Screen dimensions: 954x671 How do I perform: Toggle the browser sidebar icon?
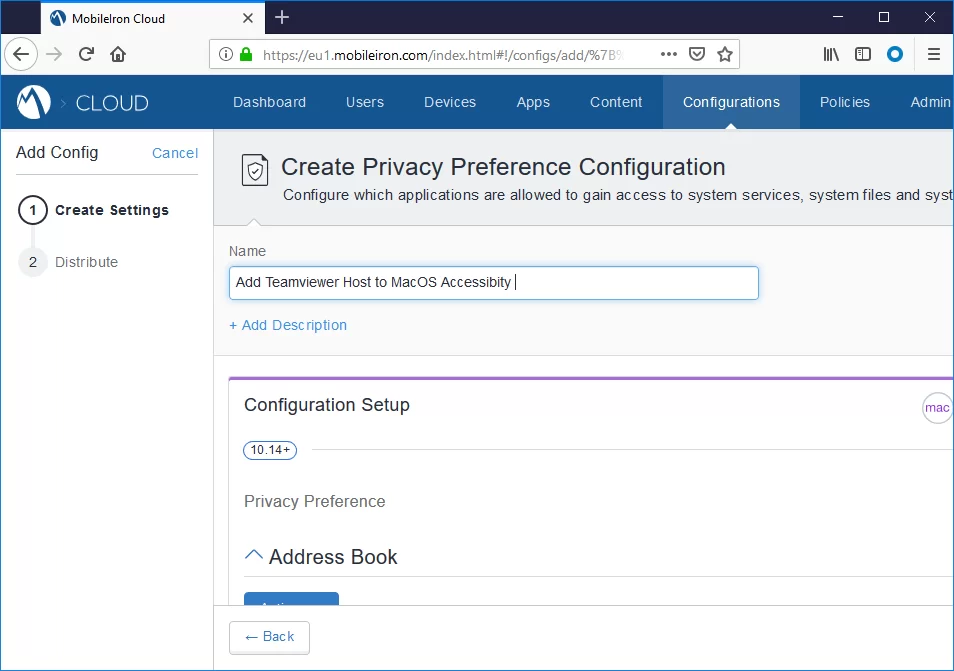coord(862,54)
